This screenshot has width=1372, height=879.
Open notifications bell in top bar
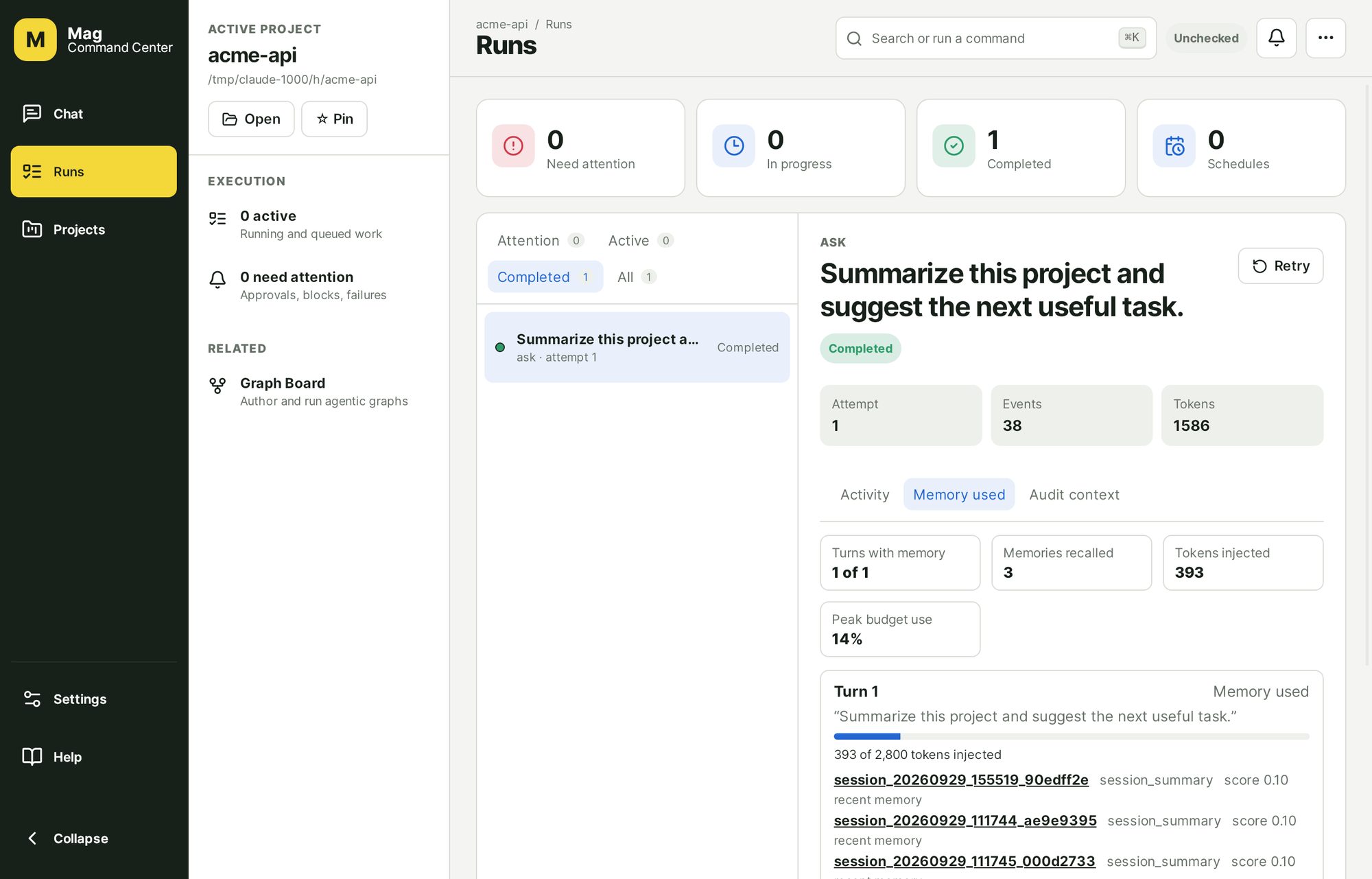1276,38
